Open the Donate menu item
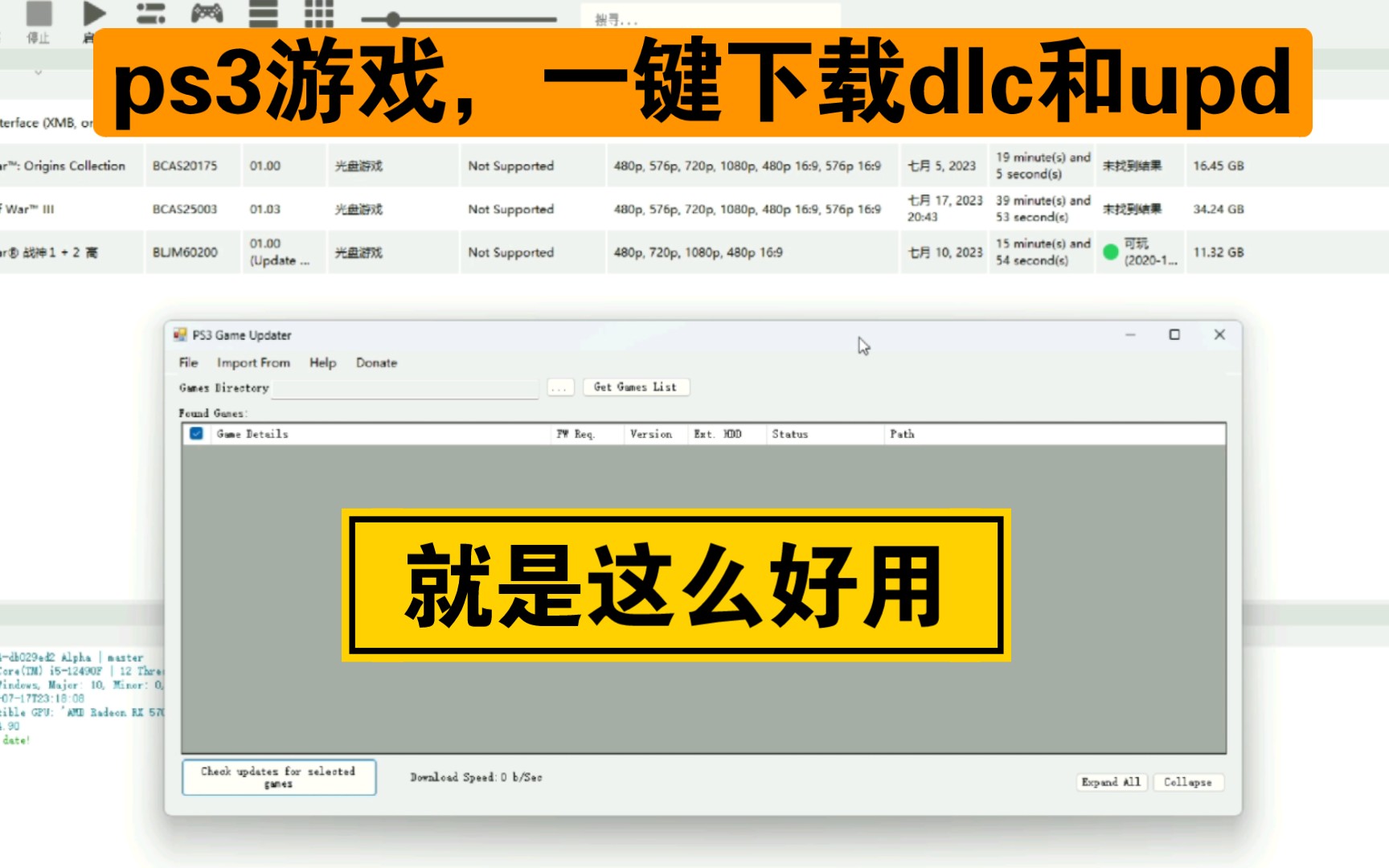 (376, 362)
